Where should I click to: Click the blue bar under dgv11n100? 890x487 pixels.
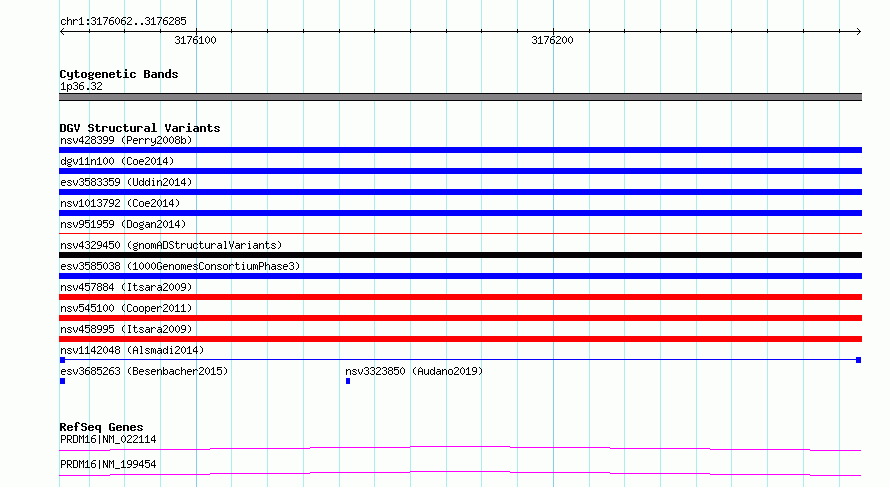[x=460, y=171]
